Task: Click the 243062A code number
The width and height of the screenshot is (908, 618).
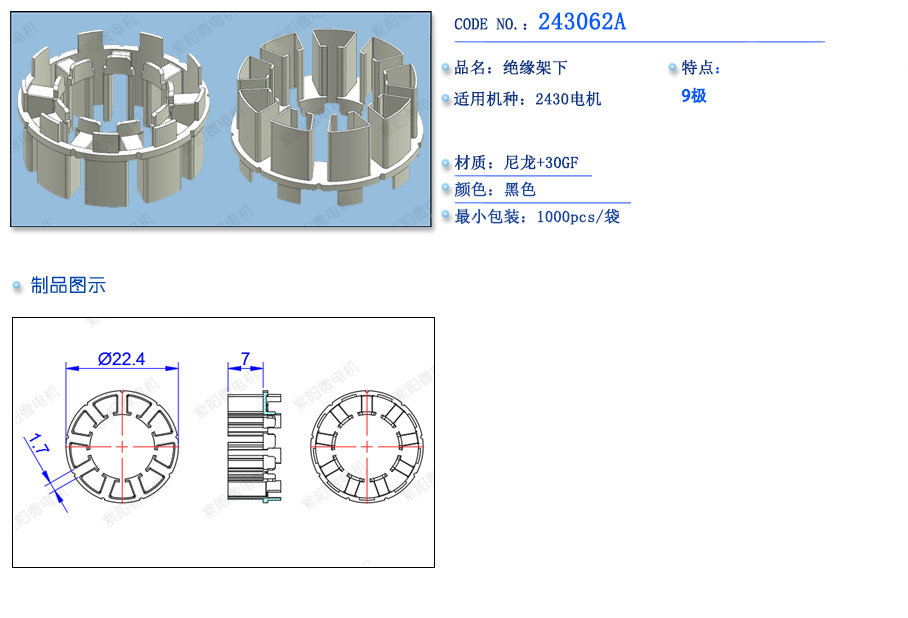Action: coord(582,23)
